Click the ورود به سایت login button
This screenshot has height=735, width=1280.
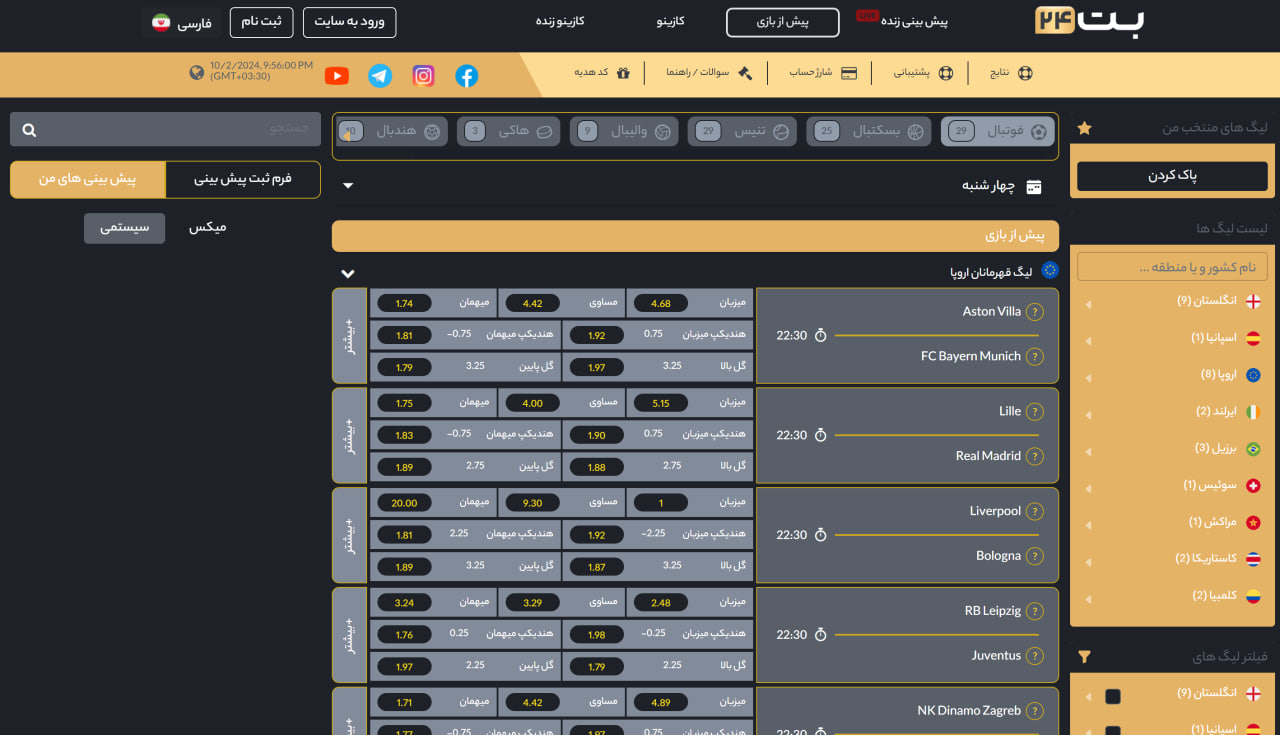pos(349,22)
